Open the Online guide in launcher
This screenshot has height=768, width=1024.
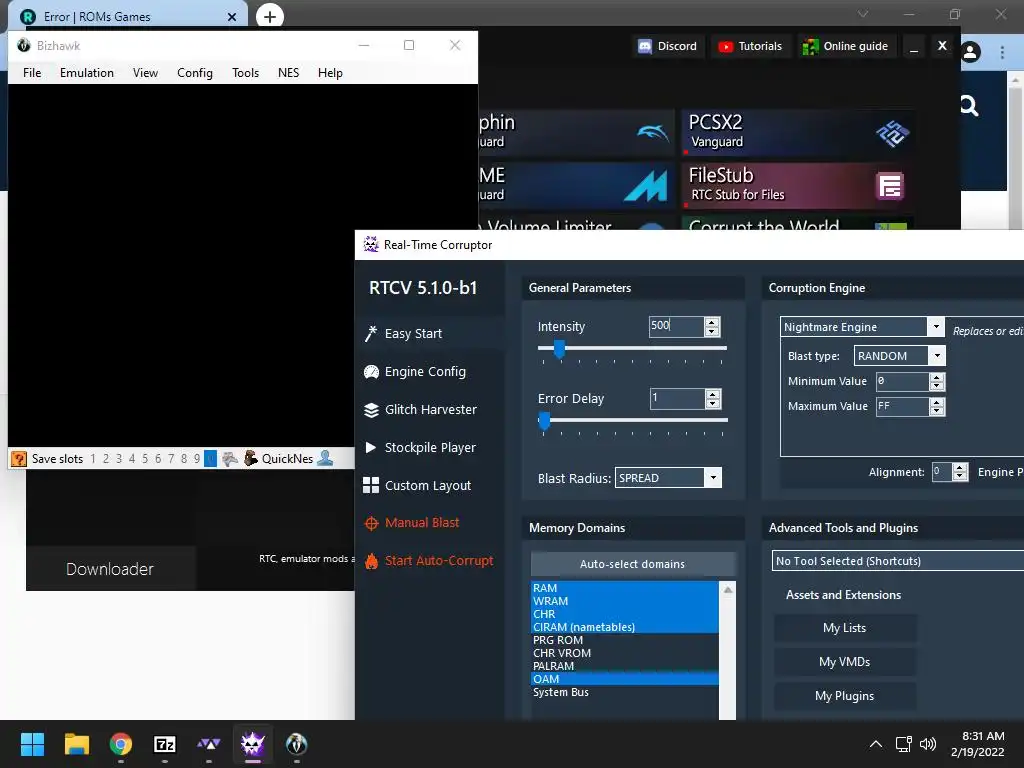point(846,46)
